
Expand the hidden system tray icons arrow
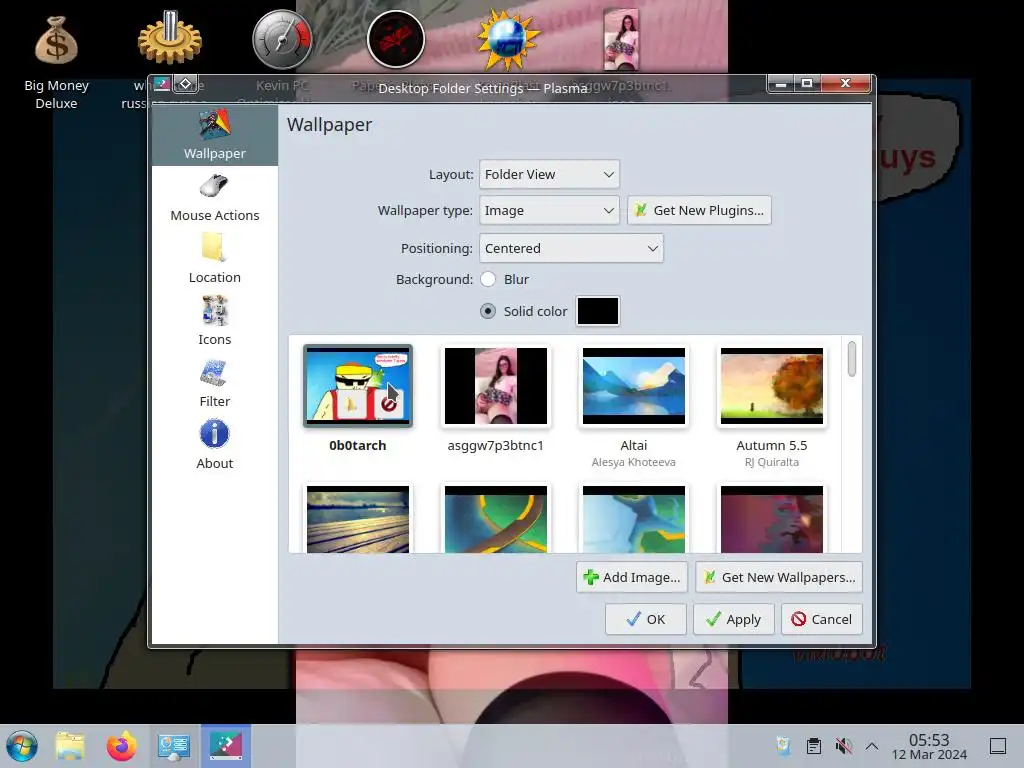click(872, 746)
